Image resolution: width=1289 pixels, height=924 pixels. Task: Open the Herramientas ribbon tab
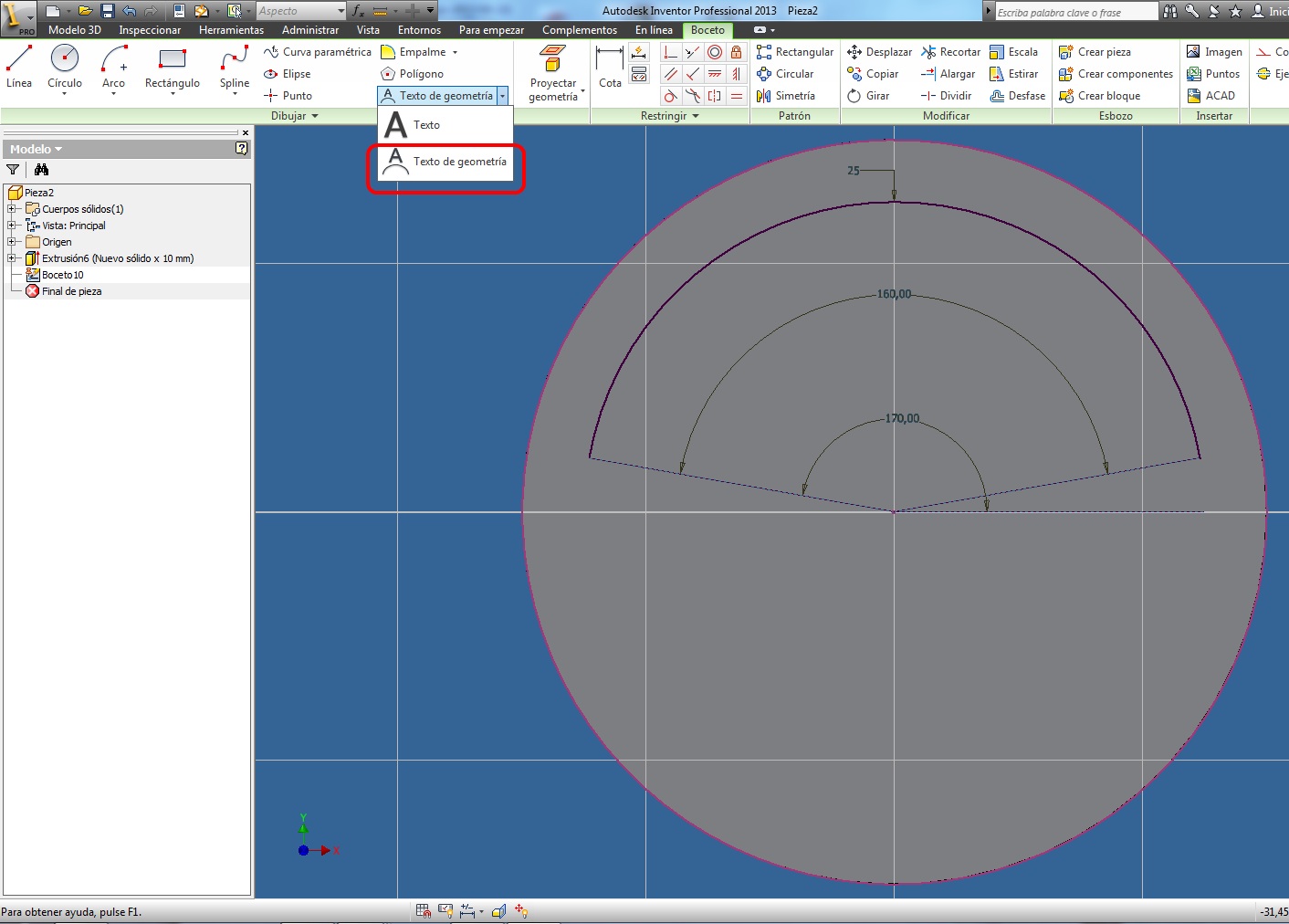[232, 30]
